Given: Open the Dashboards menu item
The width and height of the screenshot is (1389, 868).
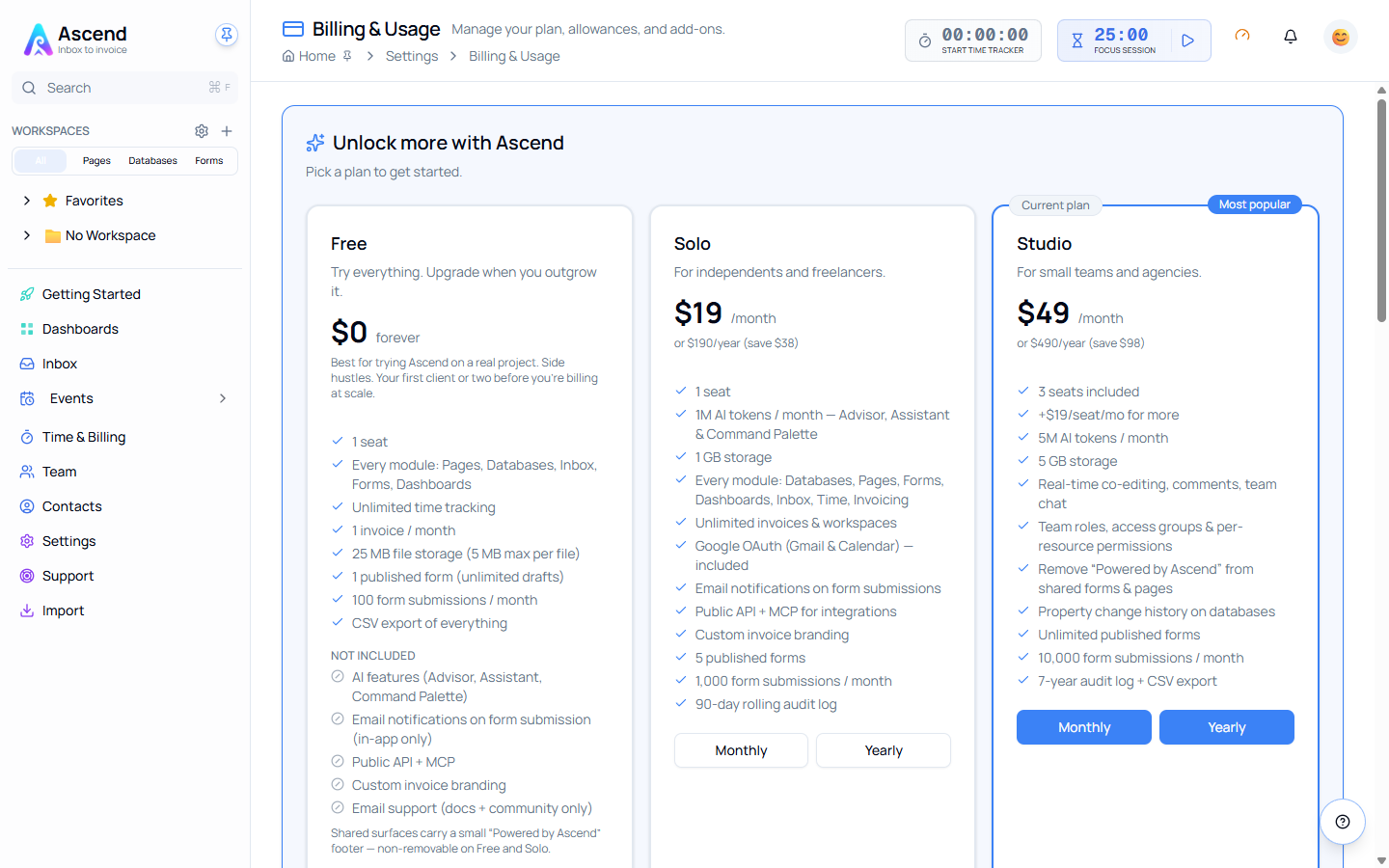Looking at the screenshot, I should (x=80, y=329).
